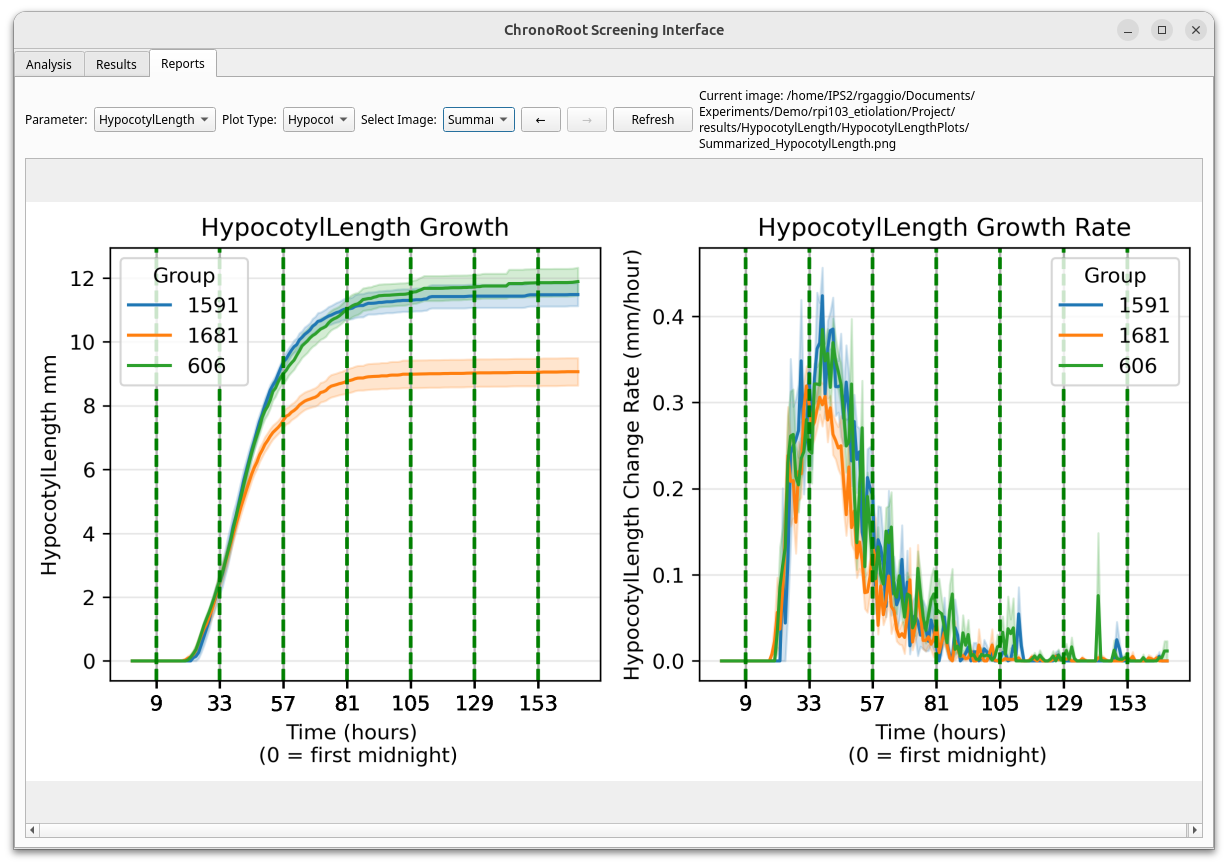Click the right arrow next image button
The height and width of the screenshot is (866, 1228).
pyautogui.click(x=587, y=120)
